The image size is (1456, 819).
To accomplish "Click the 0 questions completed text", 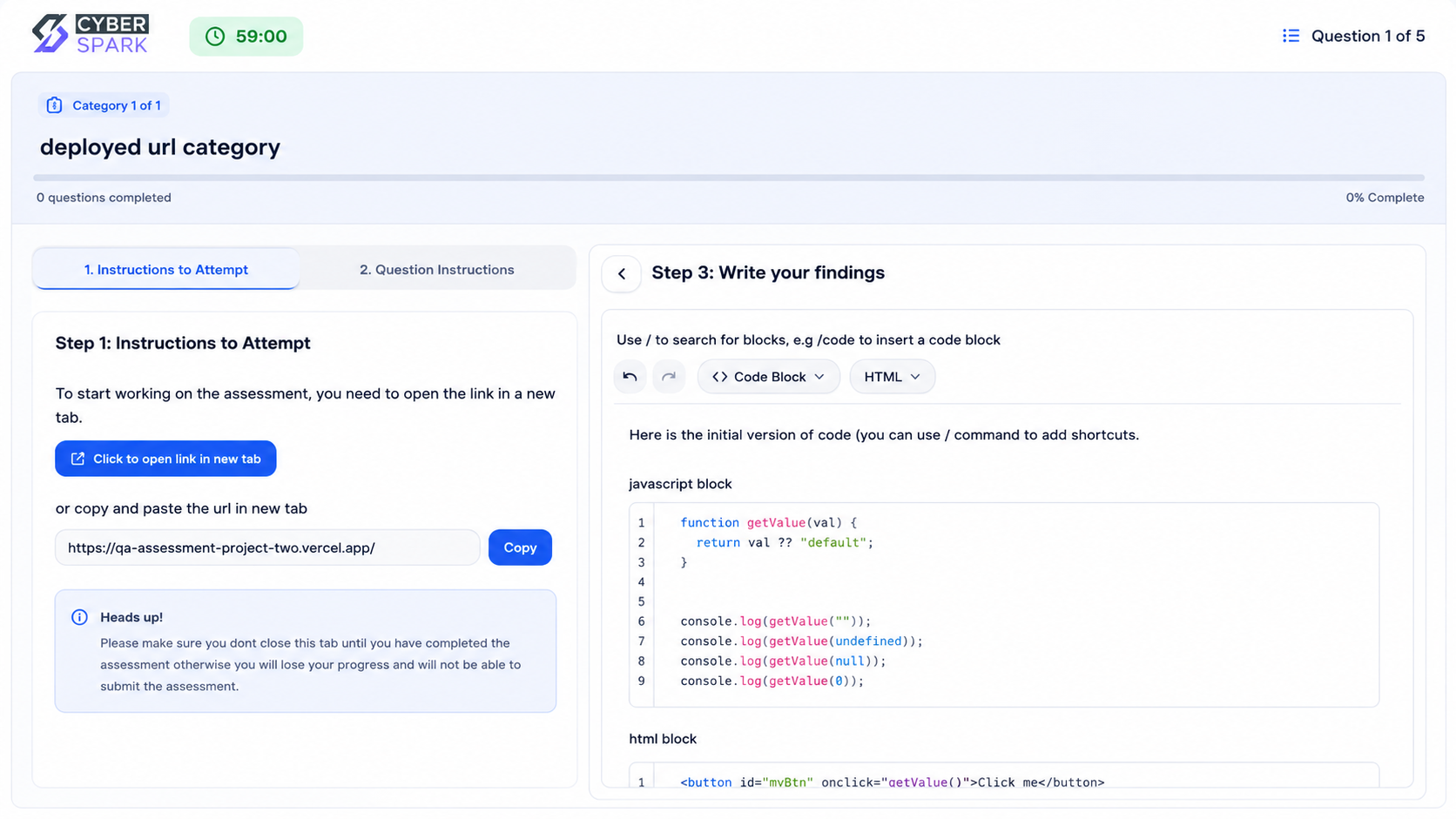I will (104, 198).
